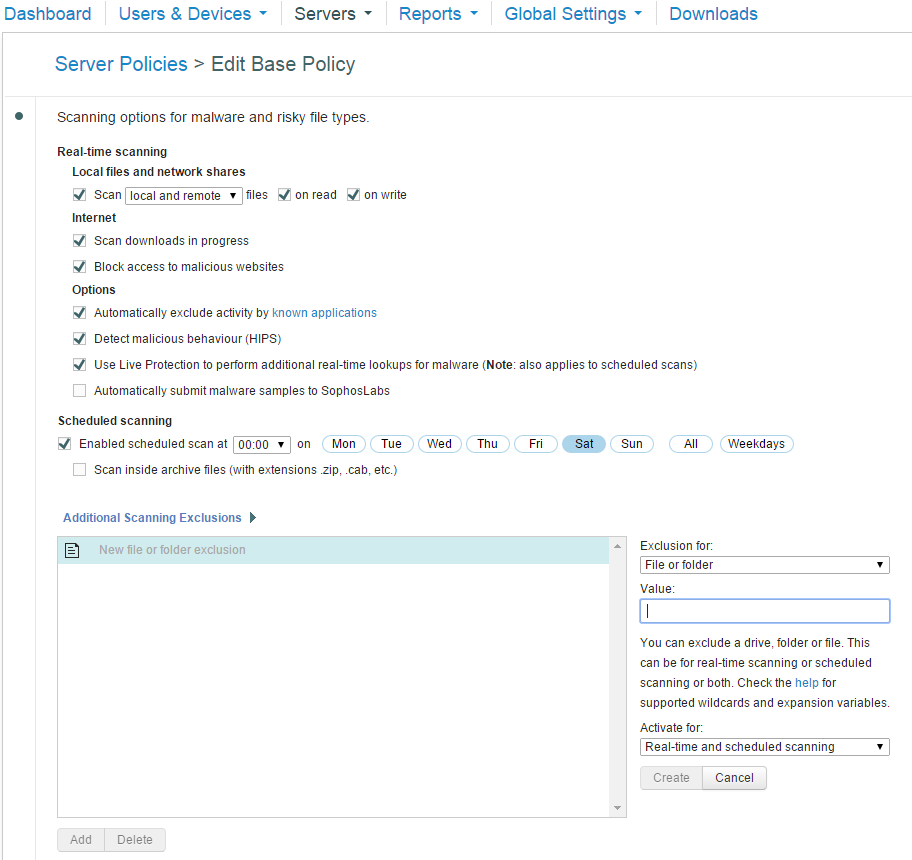Click the exclusion list scrollbar down arrow

point(618,808)
